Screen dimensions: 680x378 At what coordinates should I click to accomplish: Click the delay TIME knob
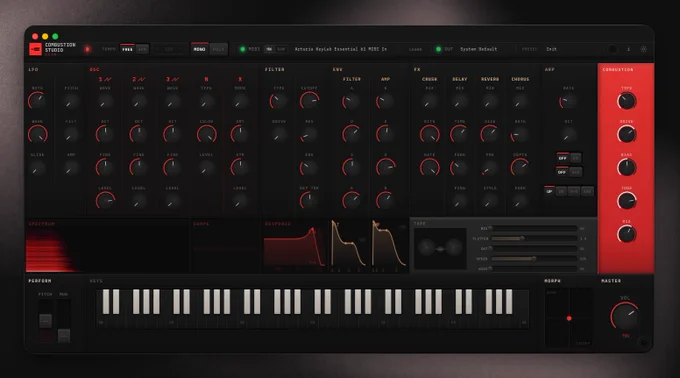coord(459,134)
